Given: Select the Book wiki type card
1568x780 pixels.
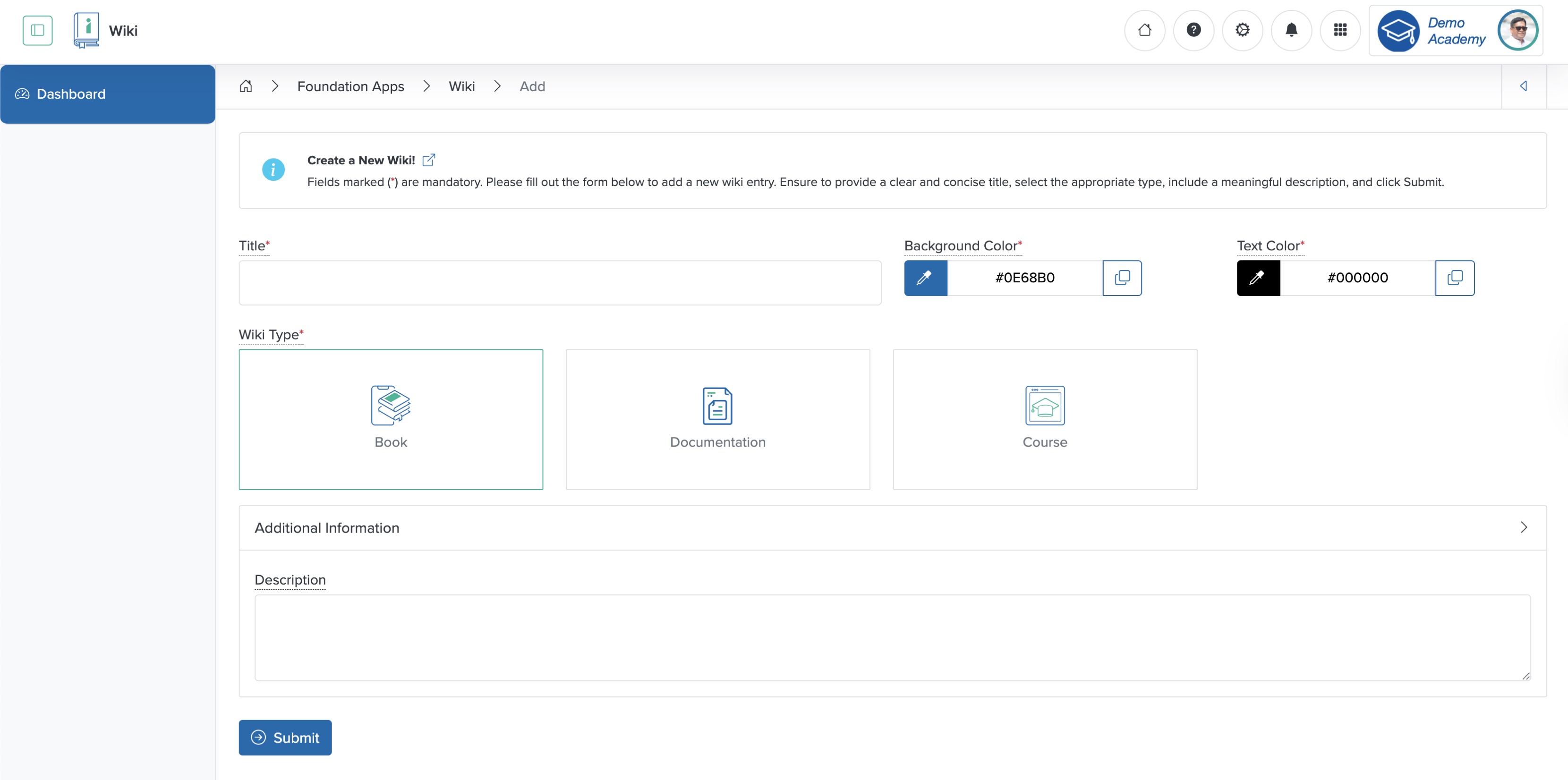Looking at the screenshot, I should point(390,419).
